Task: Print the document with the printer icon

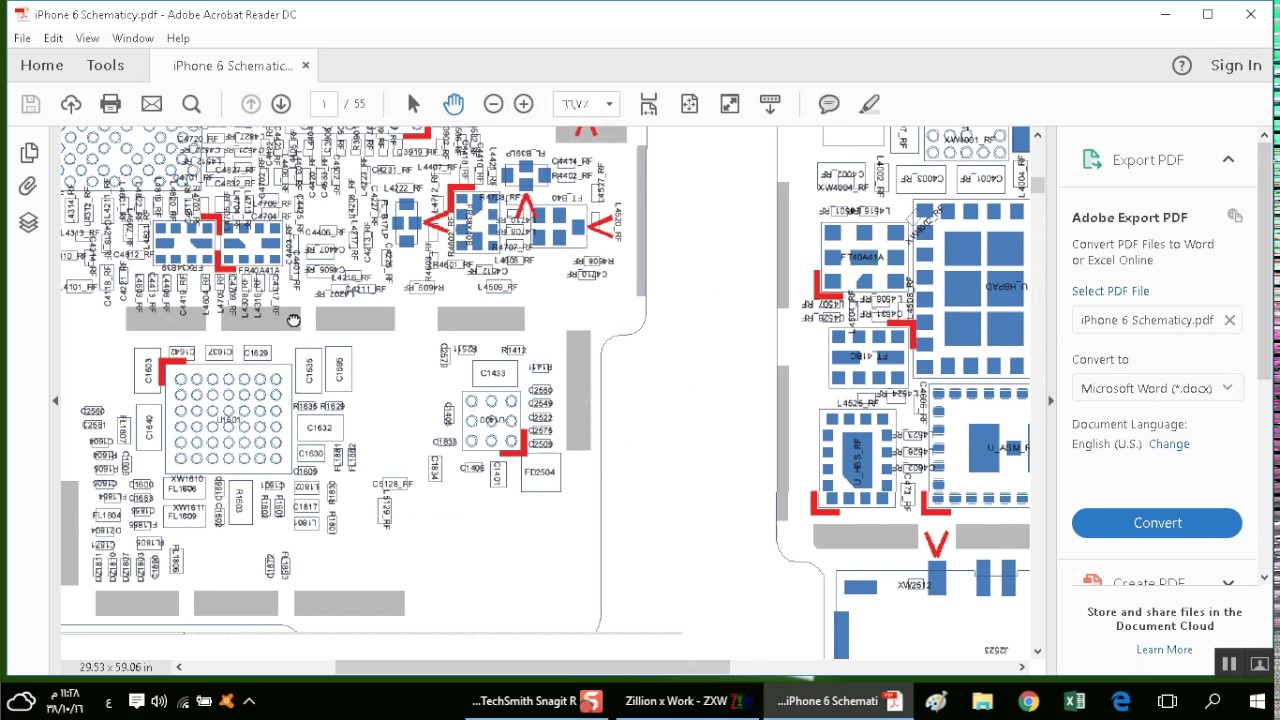Action: click(x=110, y=104)
